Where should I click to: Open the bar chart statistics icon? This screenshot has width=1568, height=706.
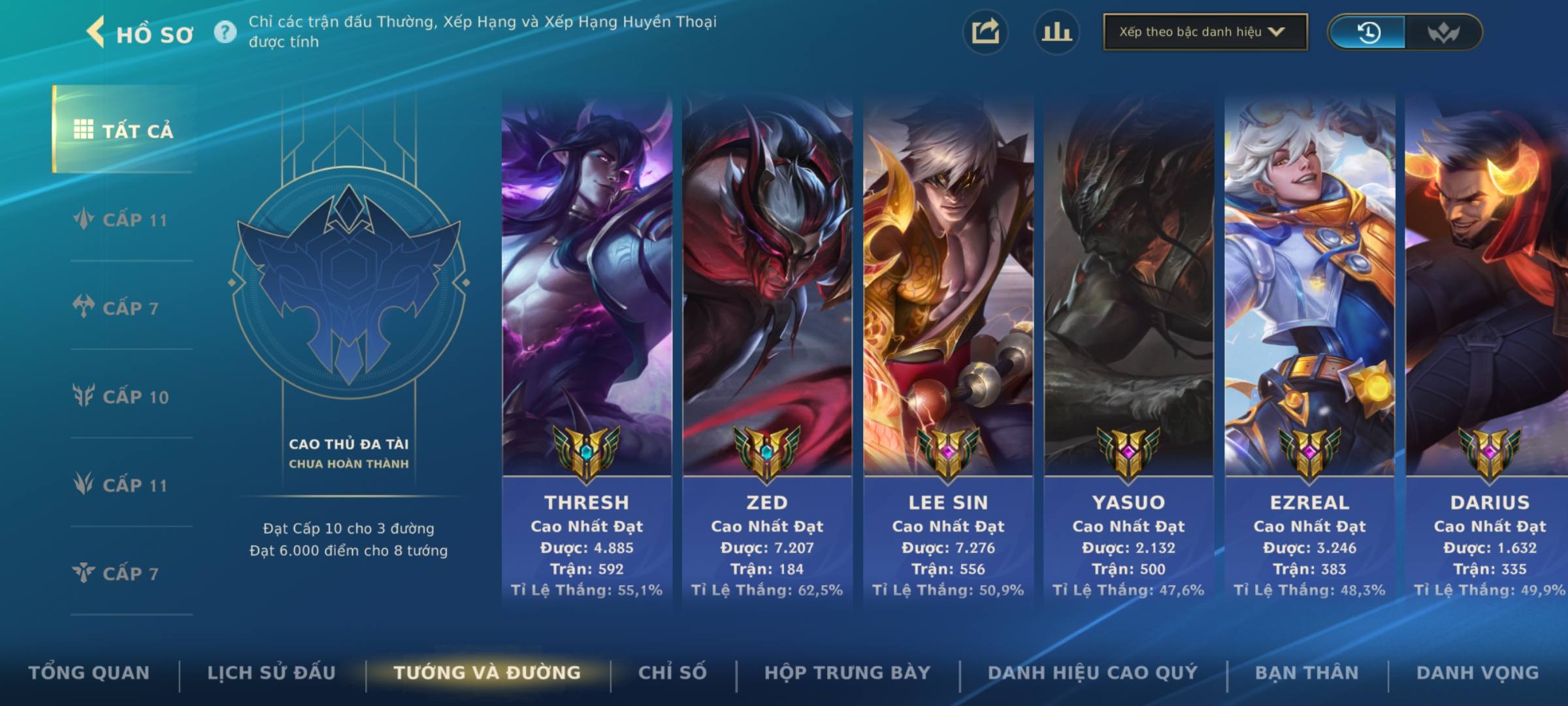click(1056, 32)
